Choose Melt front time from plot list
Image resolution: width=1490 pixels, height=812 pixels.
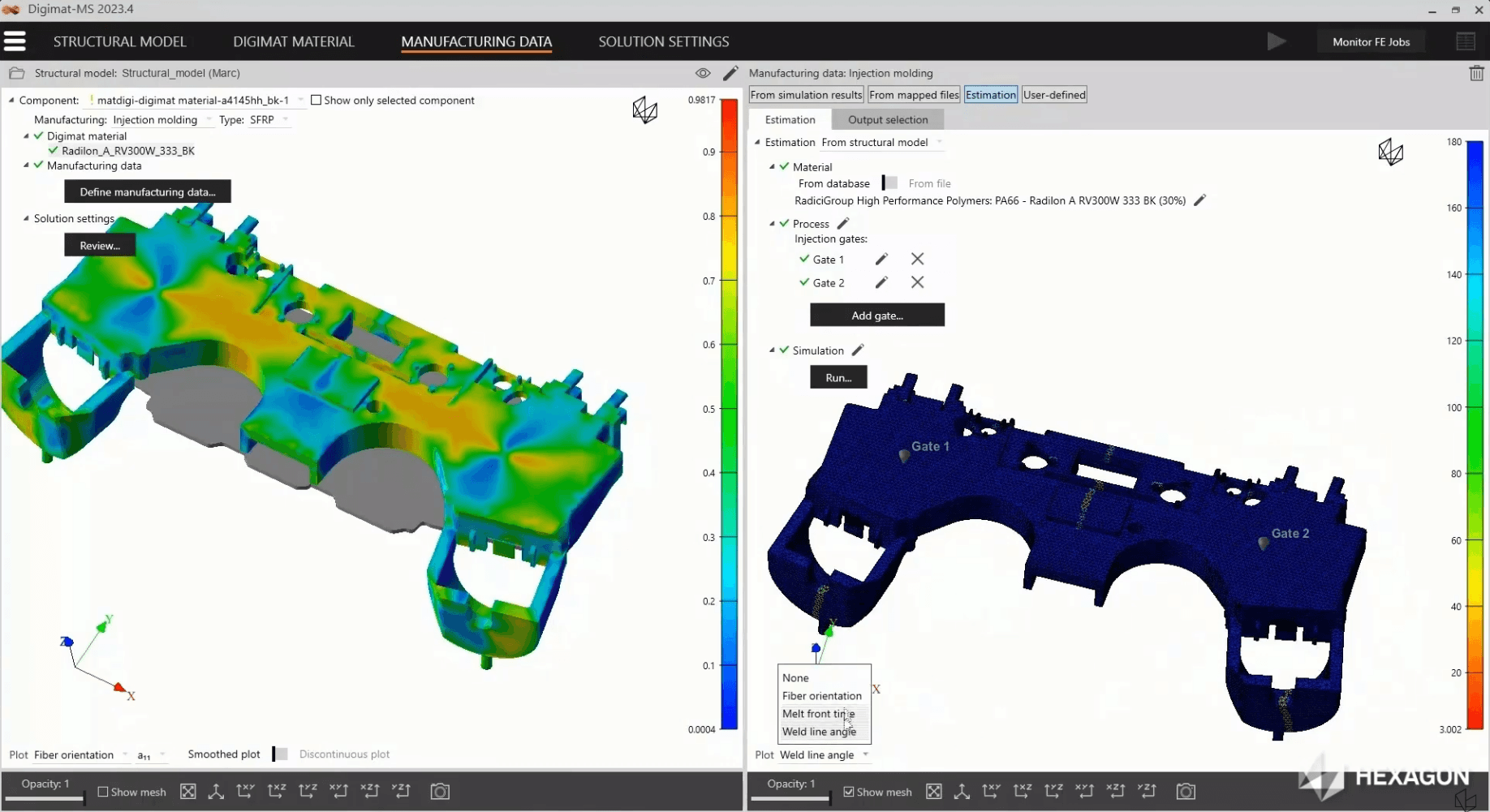coord(818,714)
